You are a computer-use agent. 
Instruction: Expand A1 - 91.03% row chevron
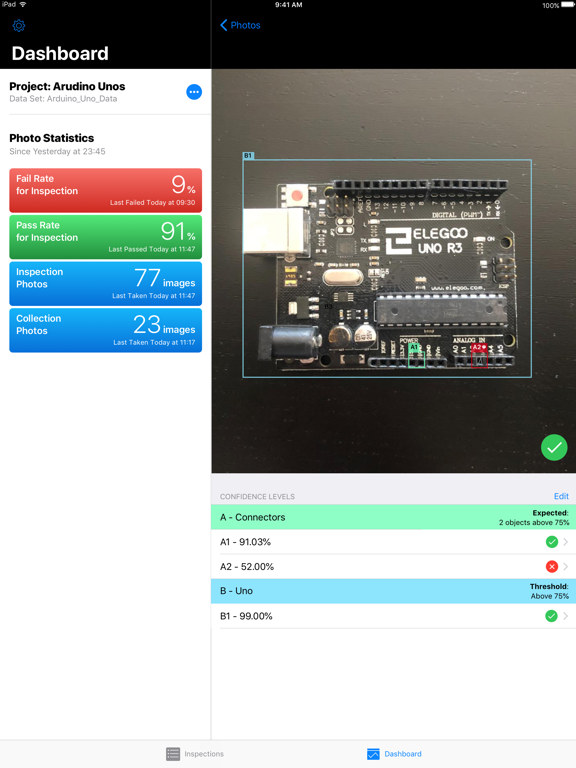coord(566,542)
